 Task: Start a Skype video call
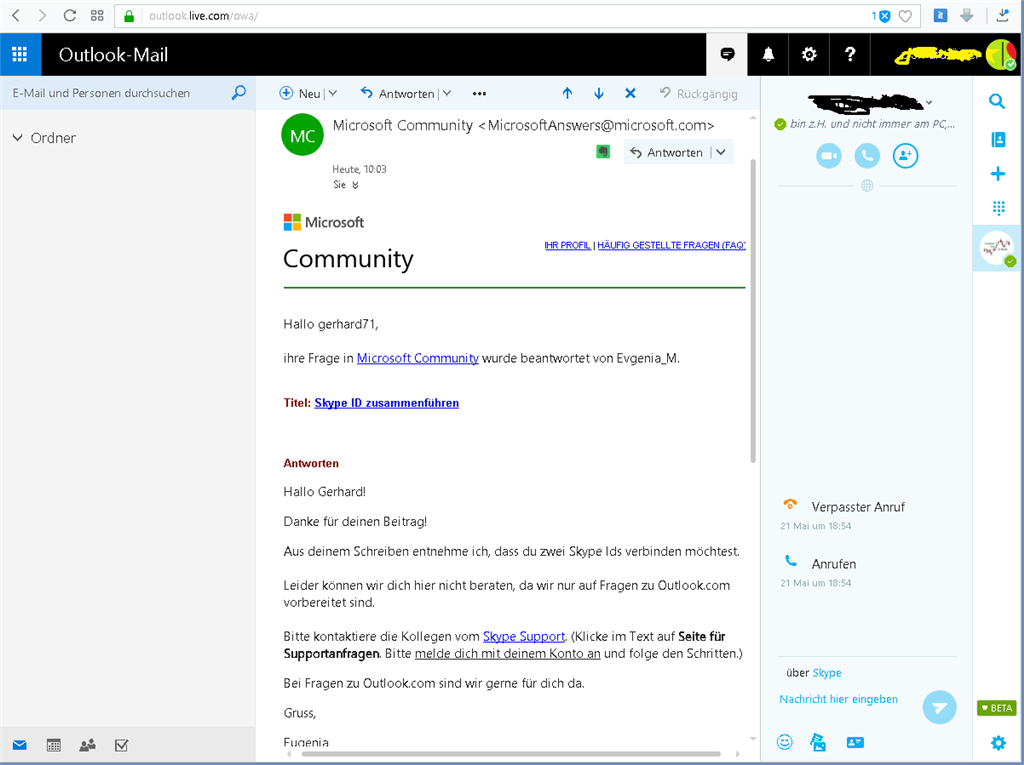point(829,155)
